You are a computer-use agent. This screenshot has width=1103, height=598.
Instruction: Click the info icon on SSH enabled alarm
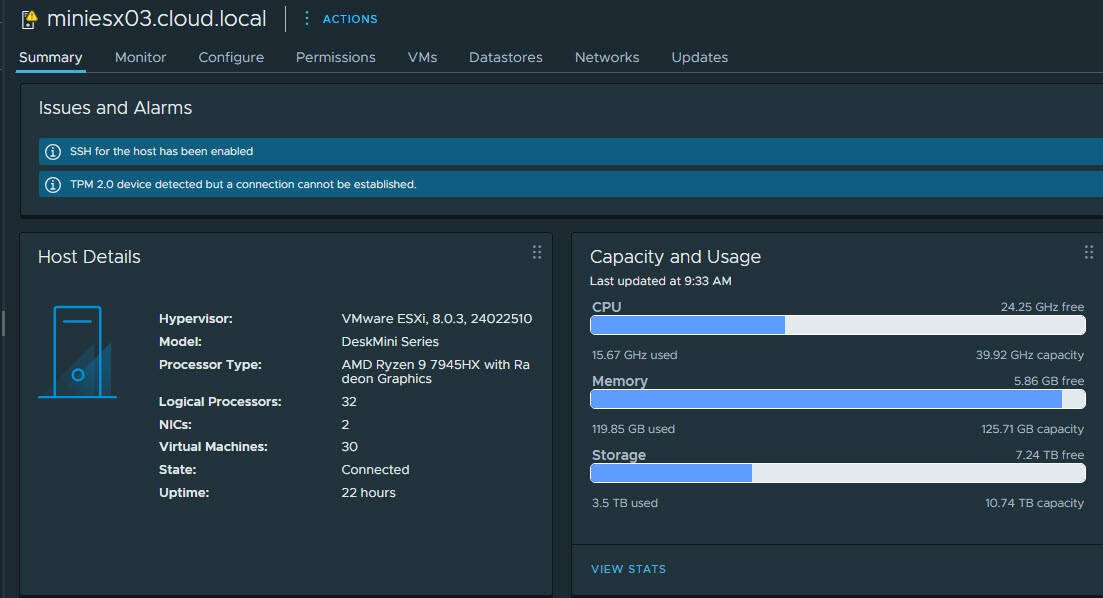(53, 151)
